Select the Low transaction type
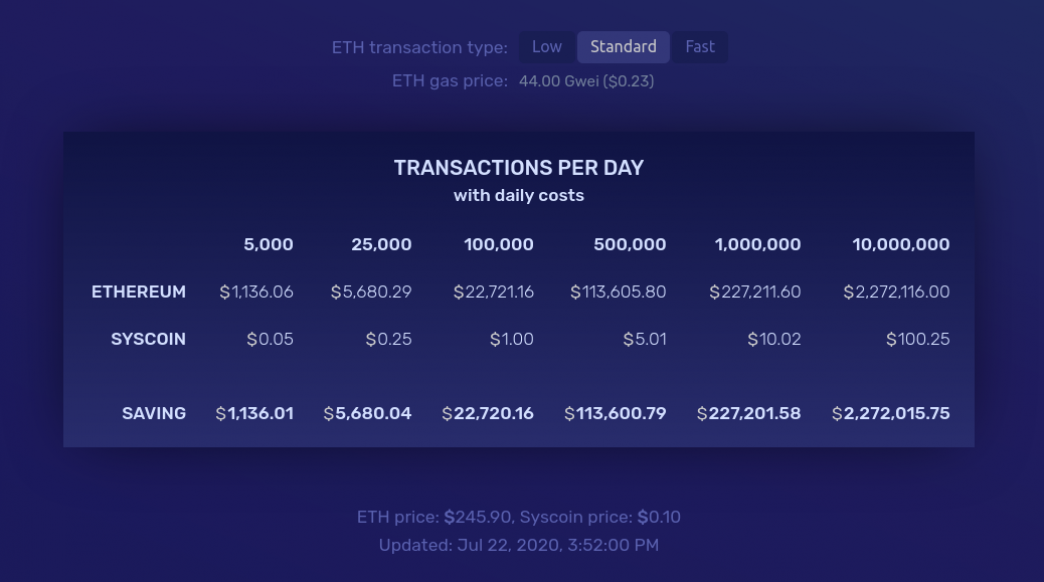Viewport: 1044px width, 582px height. tap(546, 47)
